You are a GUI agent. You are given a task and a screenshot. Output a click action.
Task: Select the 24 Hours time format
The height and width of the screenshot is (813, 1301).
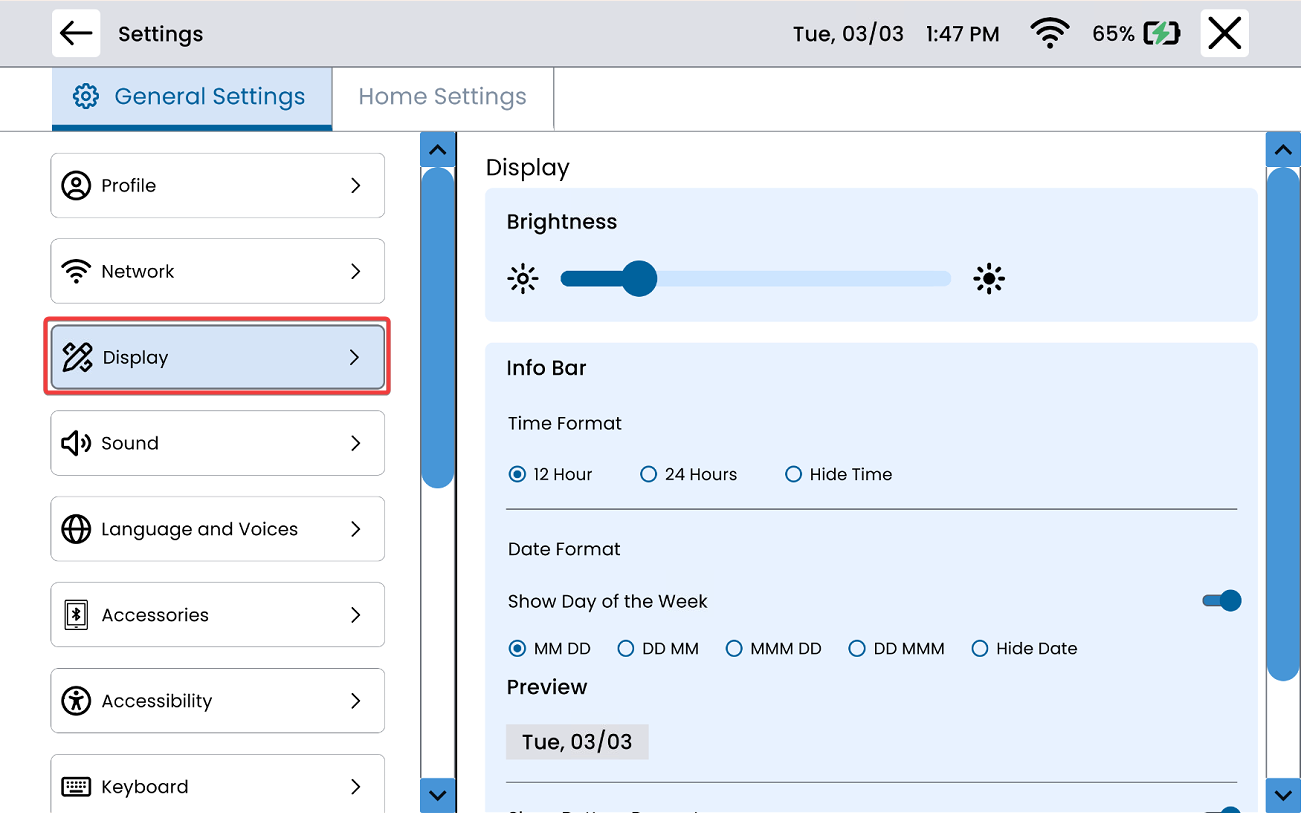click(649, 475)
